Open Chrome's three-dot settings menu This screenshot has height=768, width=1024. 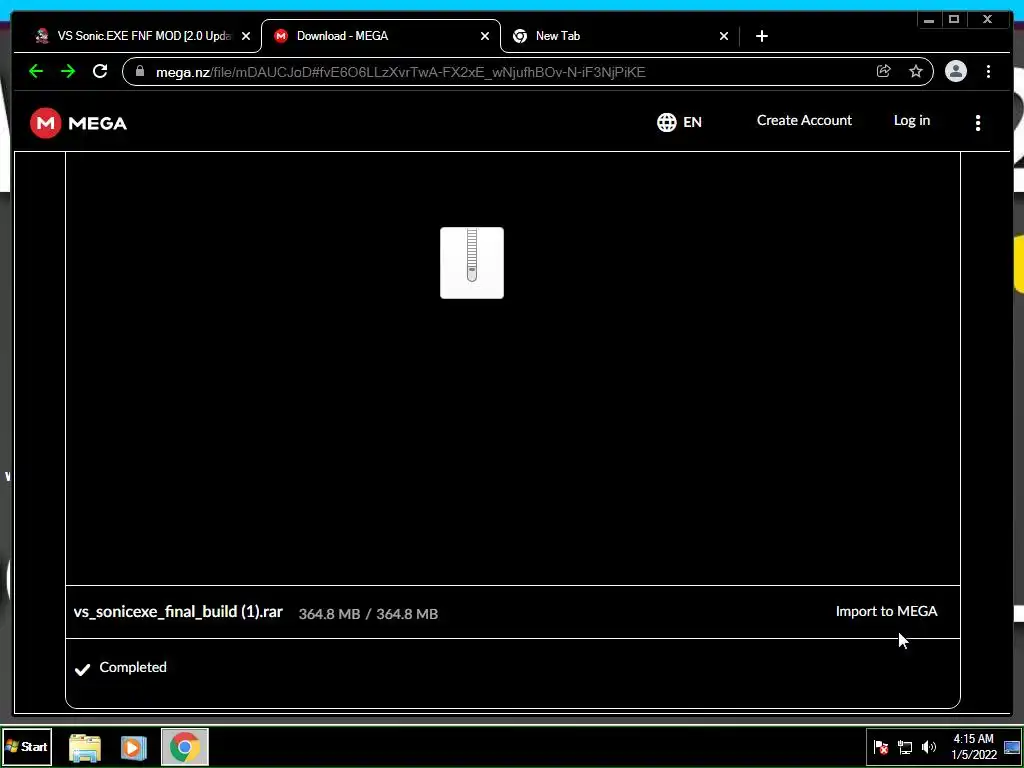tap(988, 71)
